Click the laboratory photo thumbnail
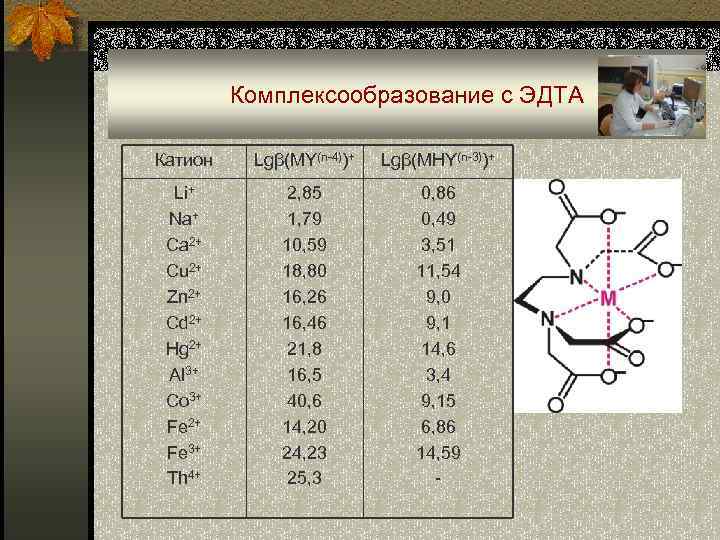The height and width of the screenshot is (540, 720). [652, 96]
